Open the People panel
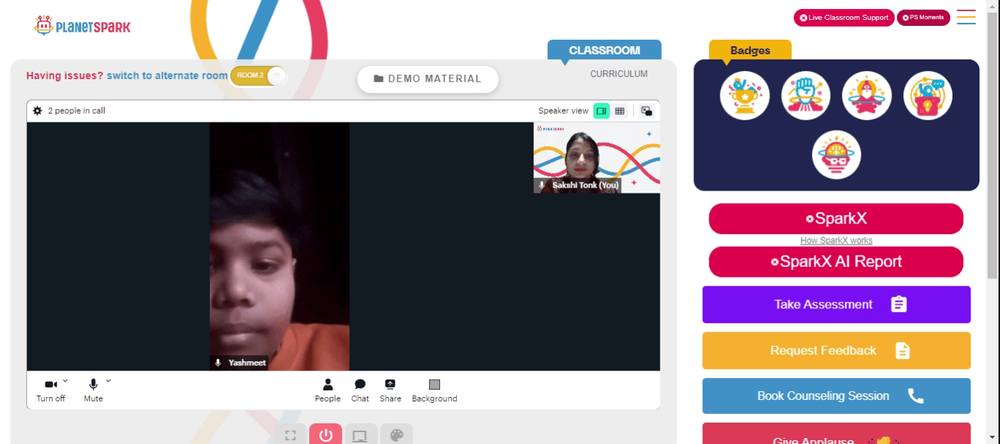This screenshot has width=1000, height=444. click(x=328, y=390)
